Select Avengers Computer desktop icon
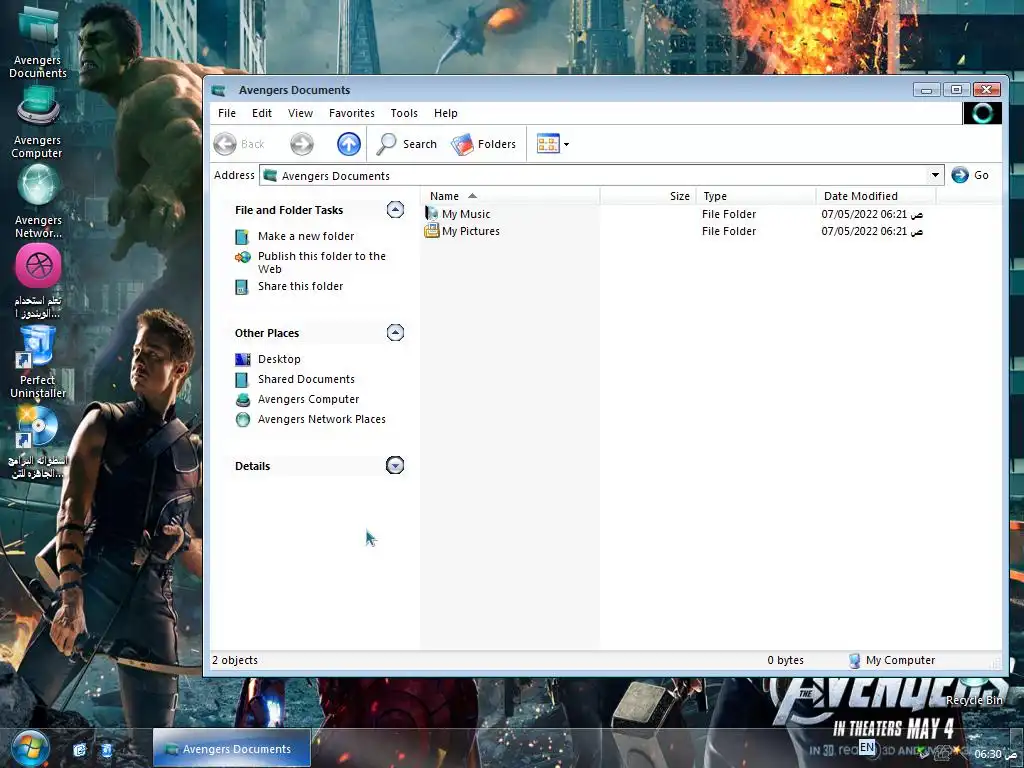The image size is (1024, 768). (37, 122)
